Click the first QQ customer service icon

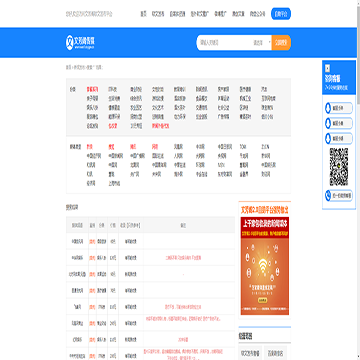click(328, 108)
